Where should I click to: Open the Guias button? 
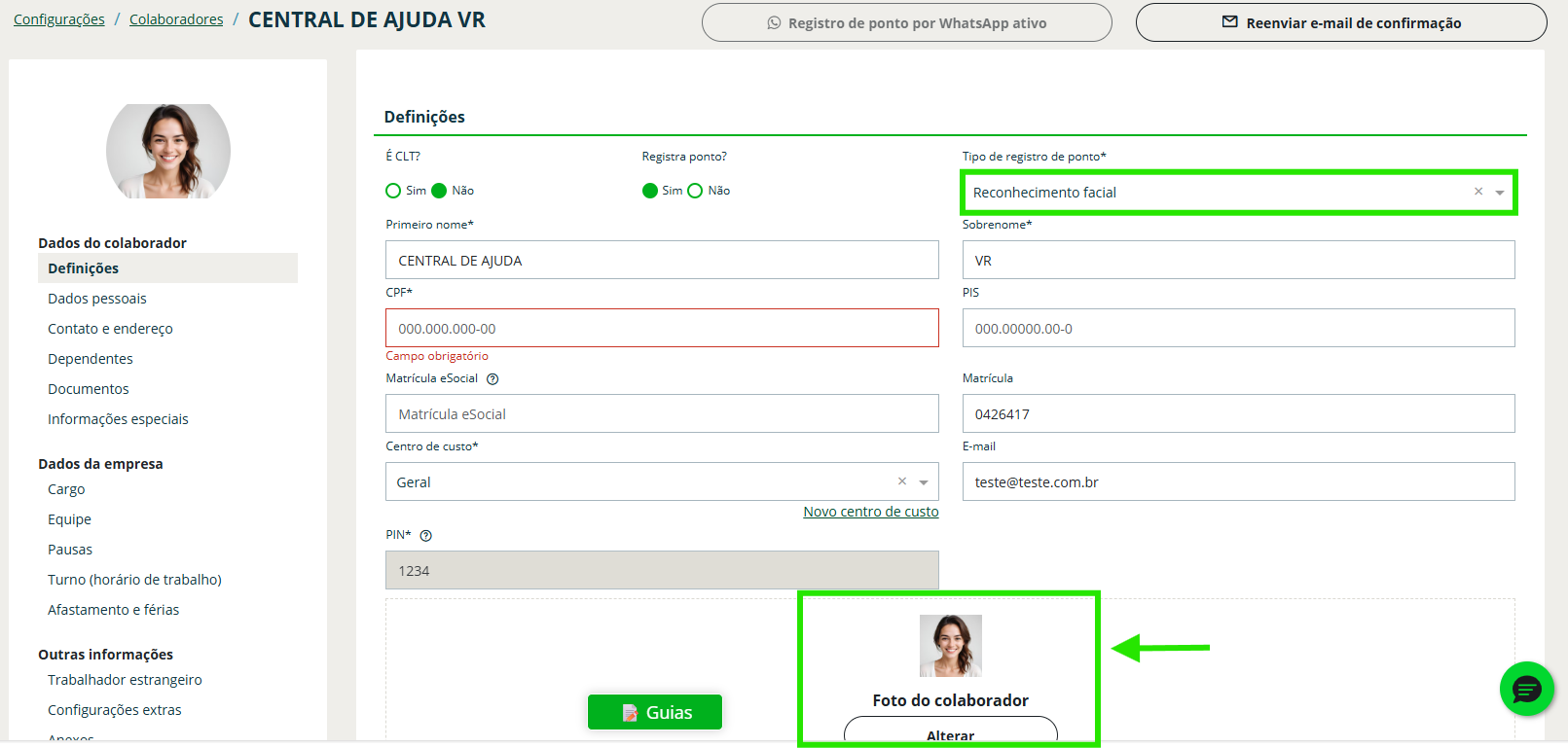[655, 712]
